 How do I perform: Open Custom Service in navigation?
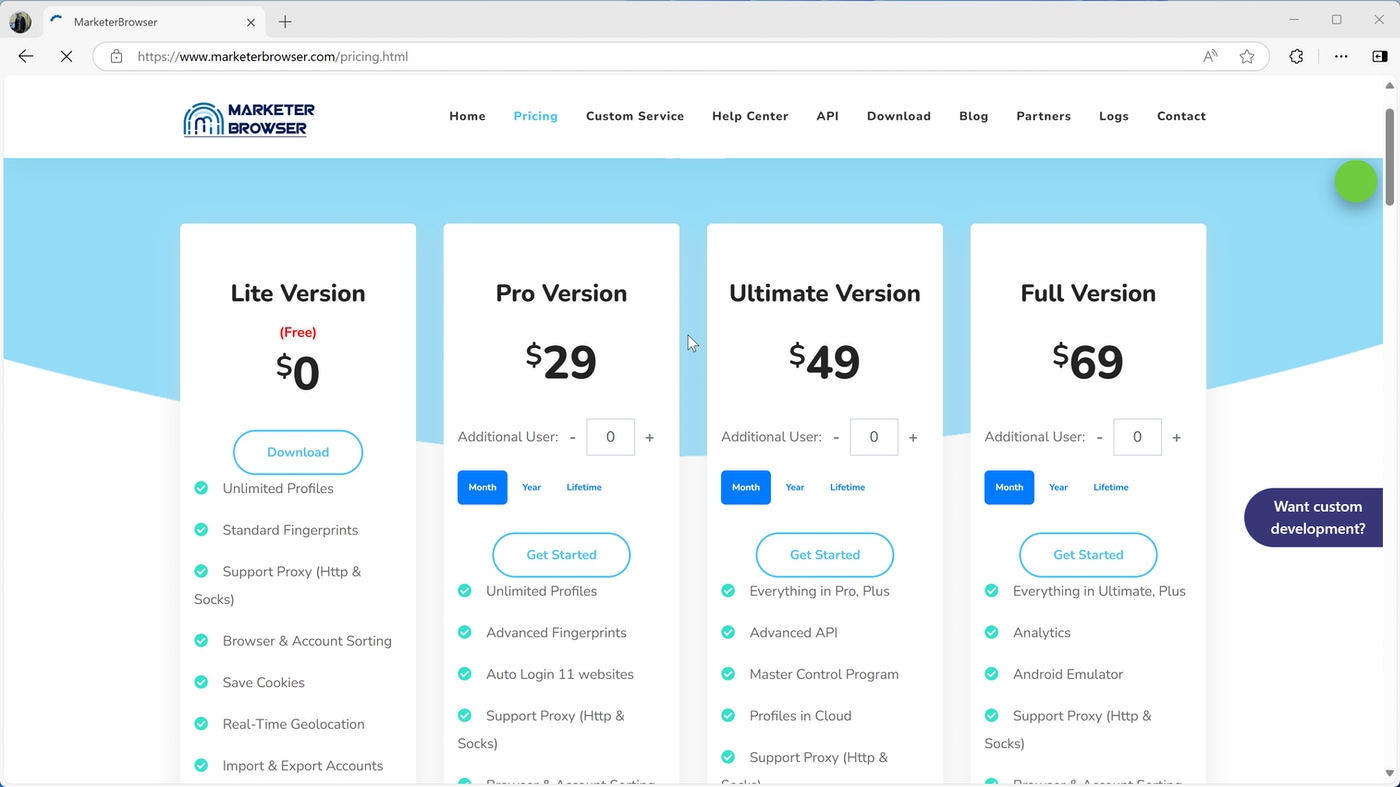(x=635, y=116)
